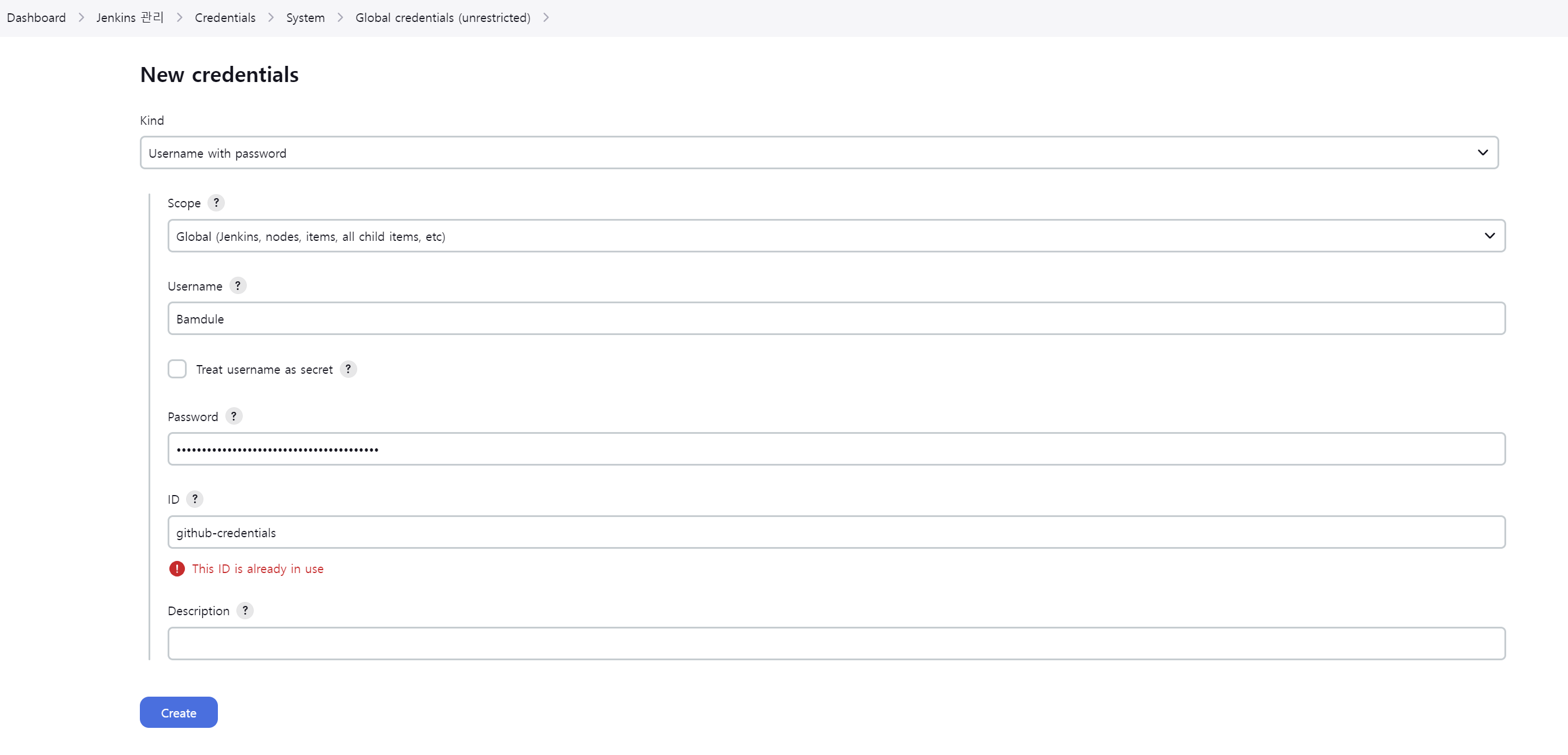The width and height of the screenshot is (1568, 755).
Task: Show Password field help icon
Action: (233, 416)
